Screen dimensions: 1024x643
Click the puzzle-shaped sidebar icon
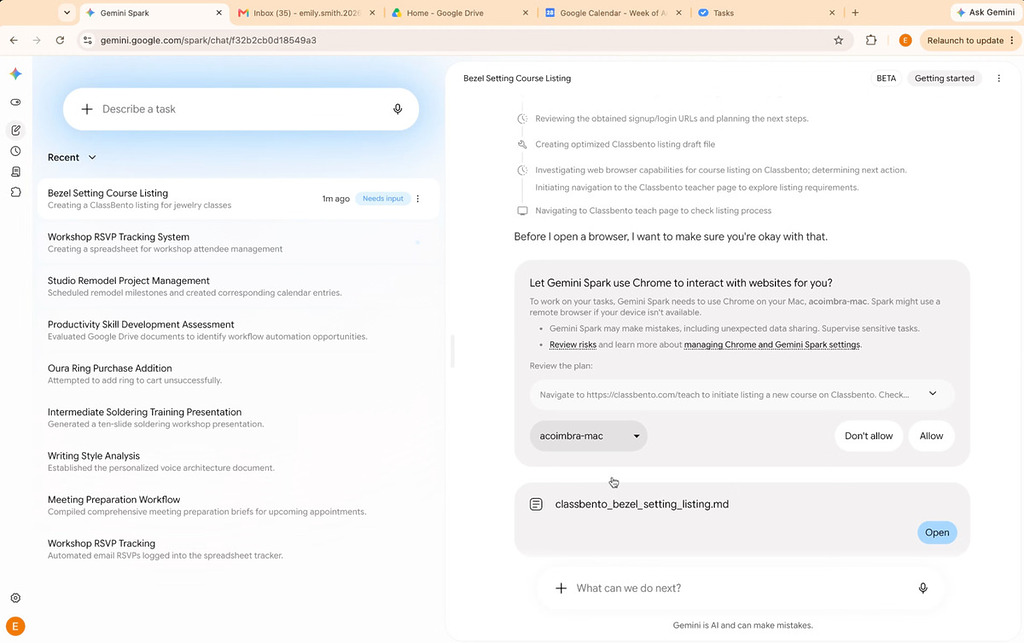point(16,193)
